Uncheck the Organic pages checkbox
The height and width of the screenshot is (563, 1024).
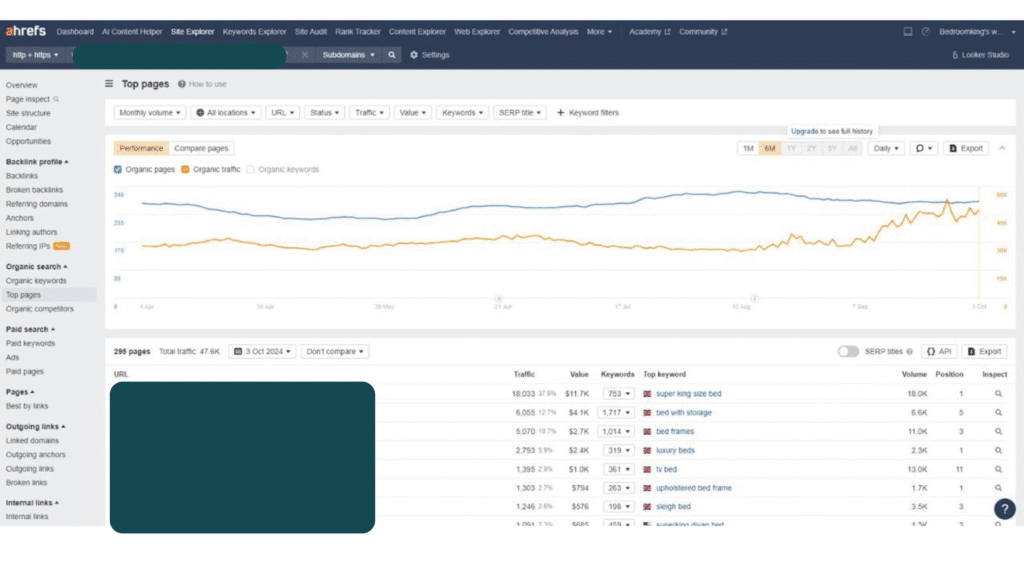tap(118, 170)
